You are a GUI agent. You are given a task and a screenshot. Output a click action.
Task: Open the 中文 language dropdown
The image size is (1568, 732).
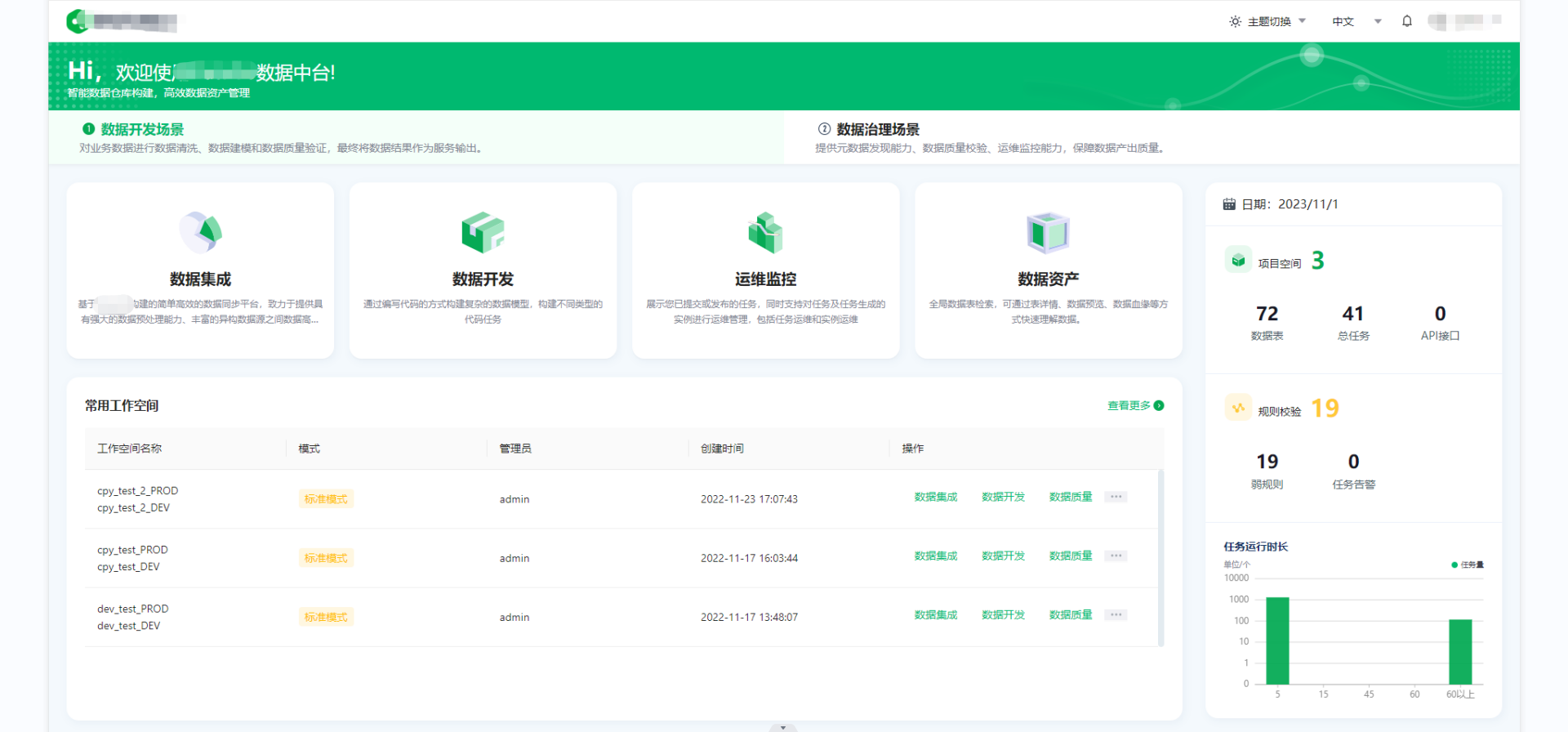tap(1356, 21)
